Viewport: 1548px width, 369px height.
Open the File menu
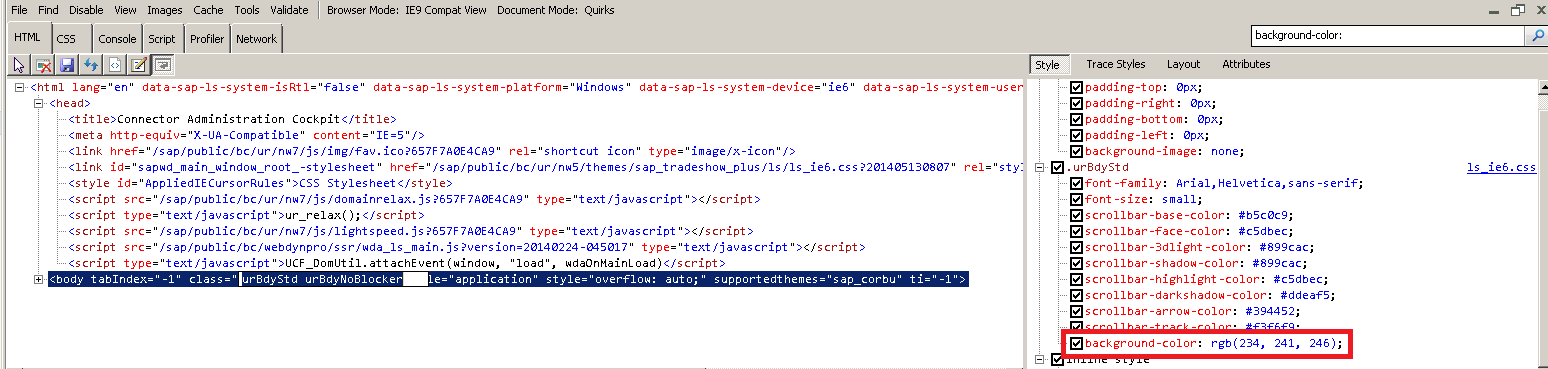pyautogui.click(x=19, y=10)
